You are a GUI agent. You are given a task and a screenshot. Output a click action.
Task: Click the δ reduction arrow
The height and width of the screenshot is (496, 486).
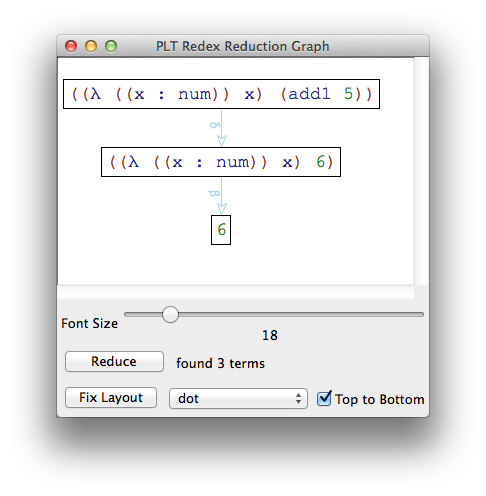pyautogui.click(x=222, y=128)
